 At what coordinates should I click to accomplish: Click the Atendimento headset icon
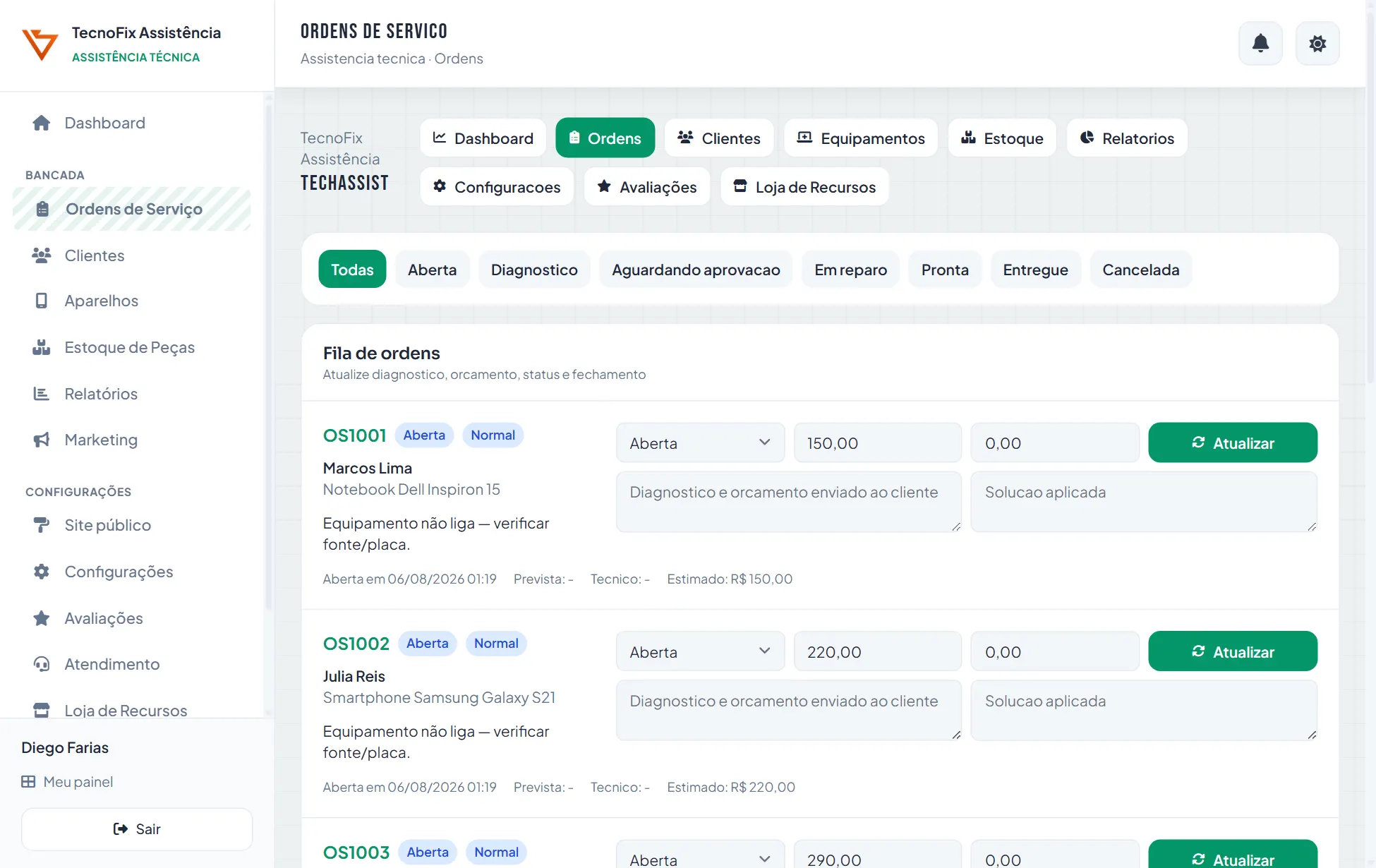coord(42,664)
